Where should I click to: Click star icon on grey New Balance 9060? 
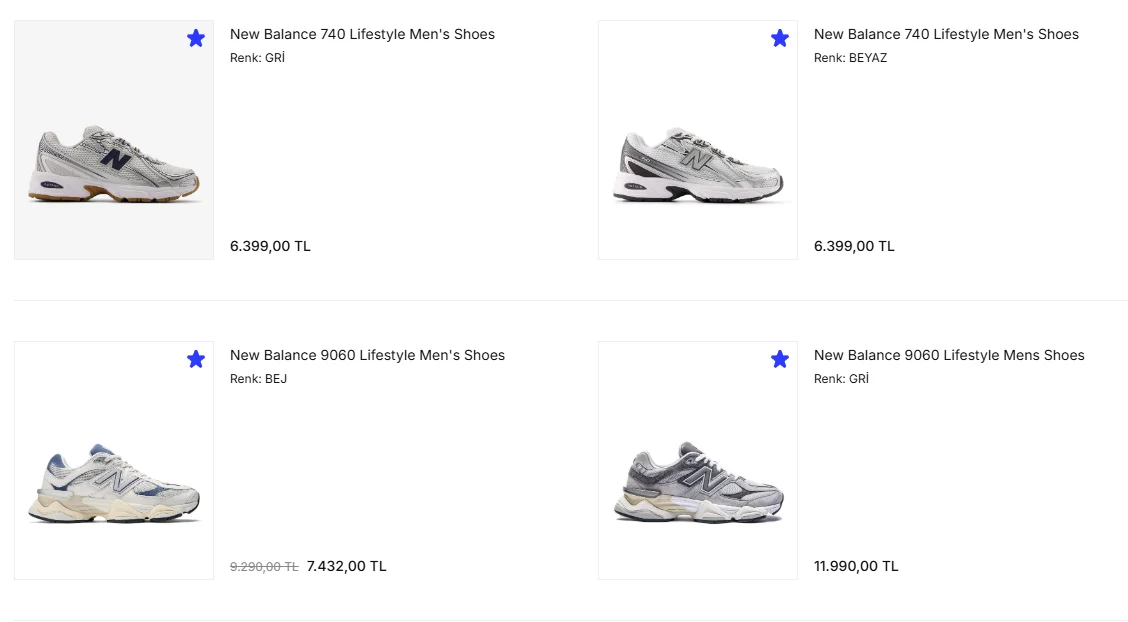click(x=780, y=359)
